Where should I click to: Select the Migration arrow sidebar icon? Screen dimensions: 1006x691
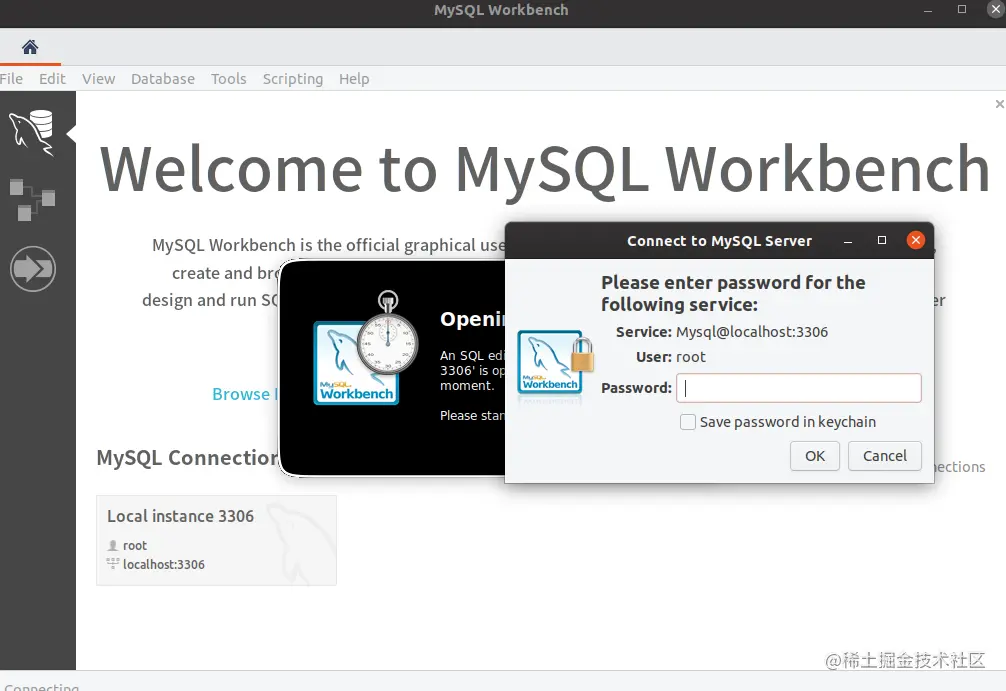[33, 269]
